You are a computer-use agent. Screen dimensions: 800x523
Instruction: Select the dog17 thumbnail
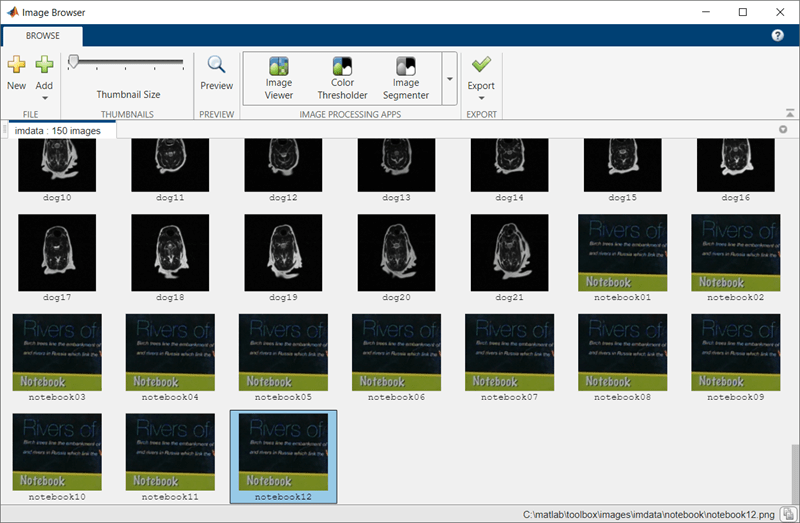57,253
